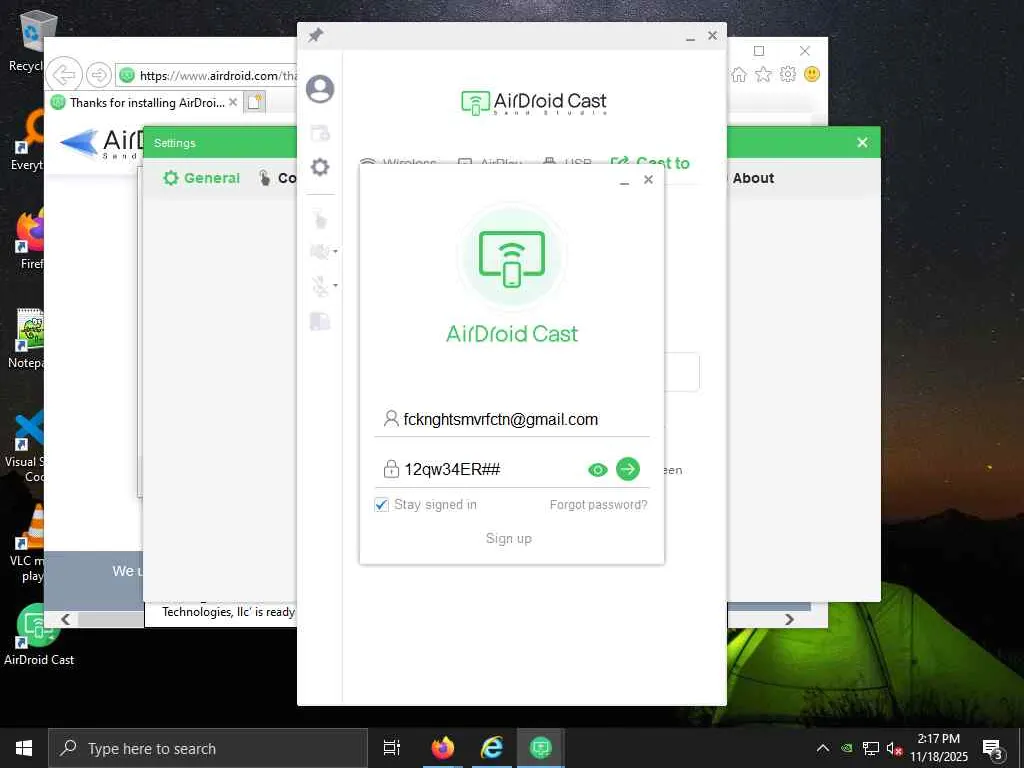Uncheck the Stay signed in checkbox
Image resolution: width=1024 pixels, height=768 pixels.
point(381,505)
